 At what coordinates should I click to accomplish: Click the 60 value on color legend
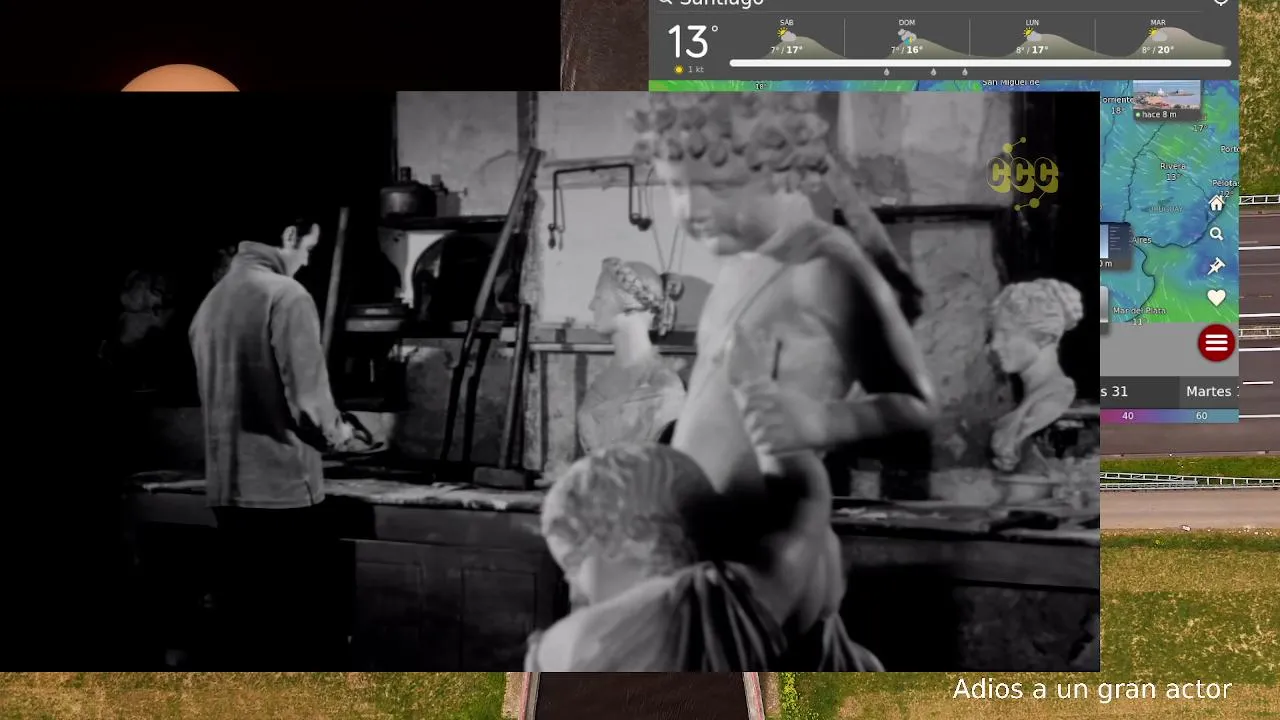[1201, 416]
